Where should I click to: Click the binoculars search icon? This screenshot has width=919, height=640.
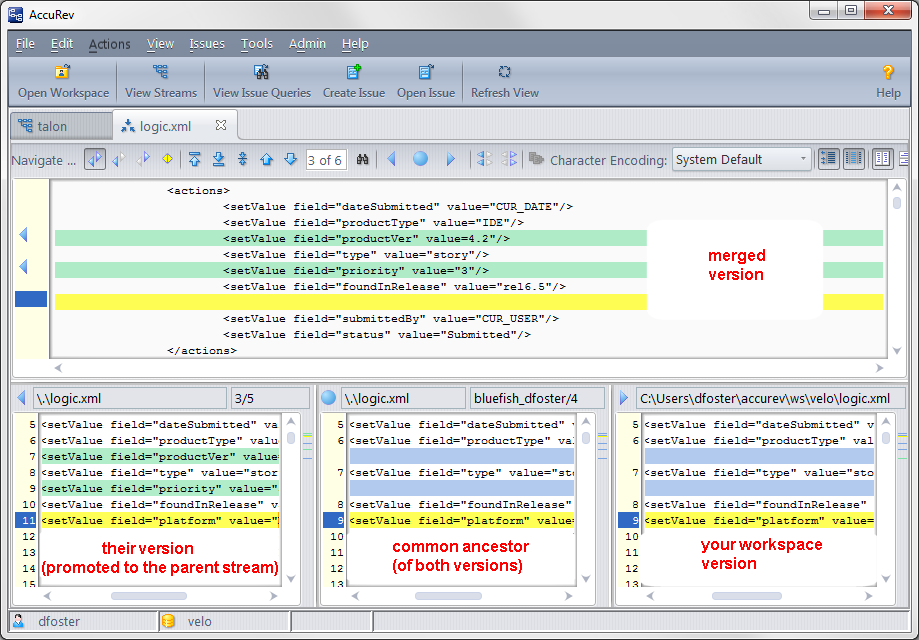pyautogui.click(x=364, y=159)
